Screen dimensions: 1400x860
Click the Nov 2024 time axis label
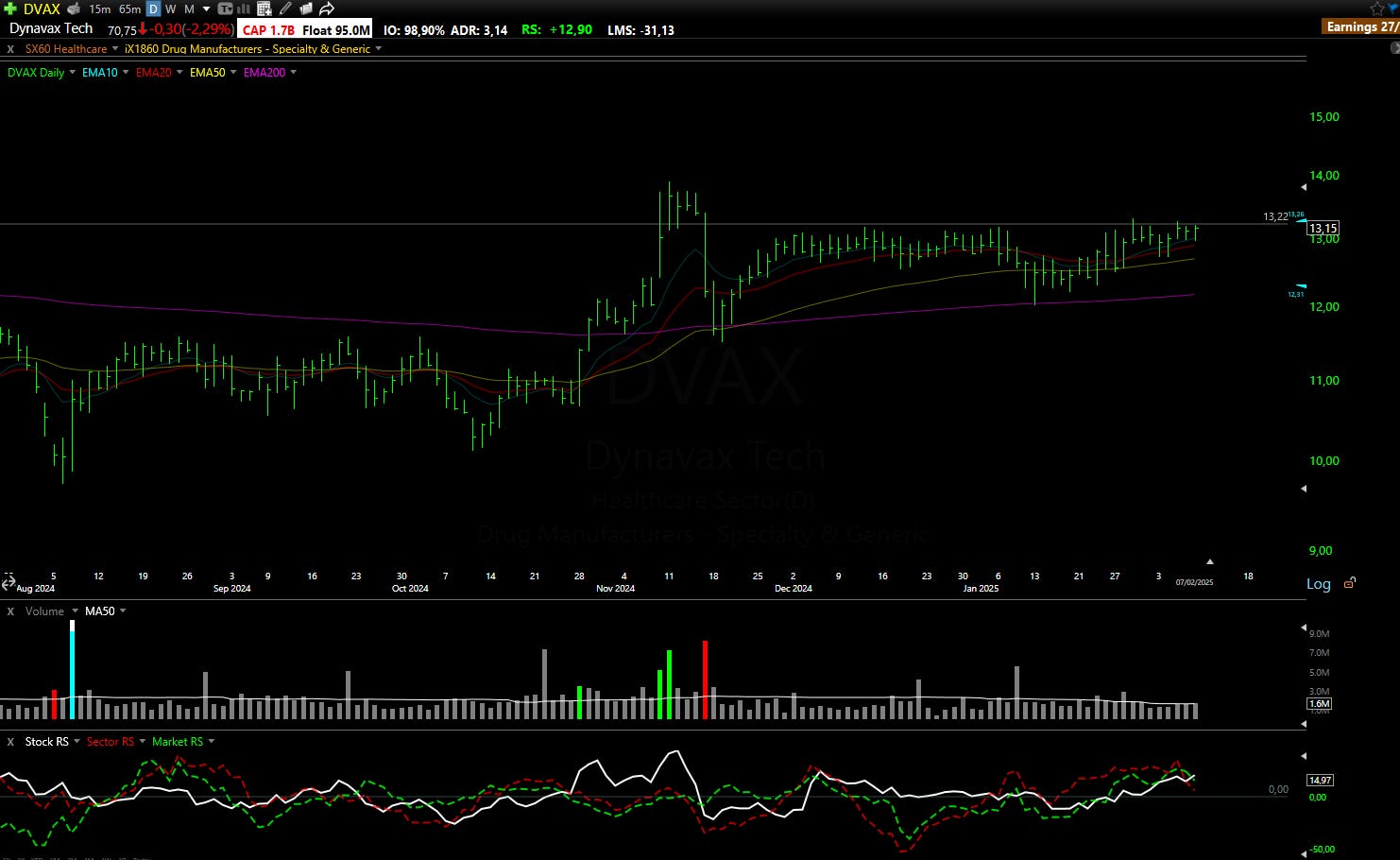point(616,588)
